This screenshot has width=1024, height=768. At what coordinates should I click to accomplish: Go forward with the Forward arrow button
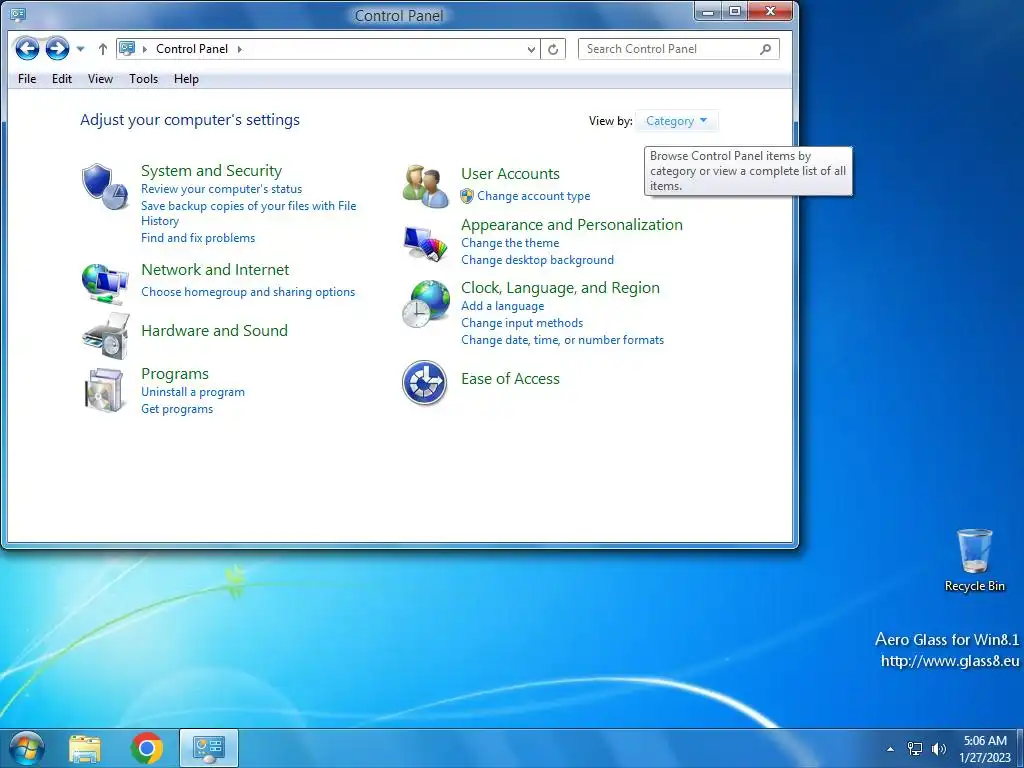tap(57, 48)
